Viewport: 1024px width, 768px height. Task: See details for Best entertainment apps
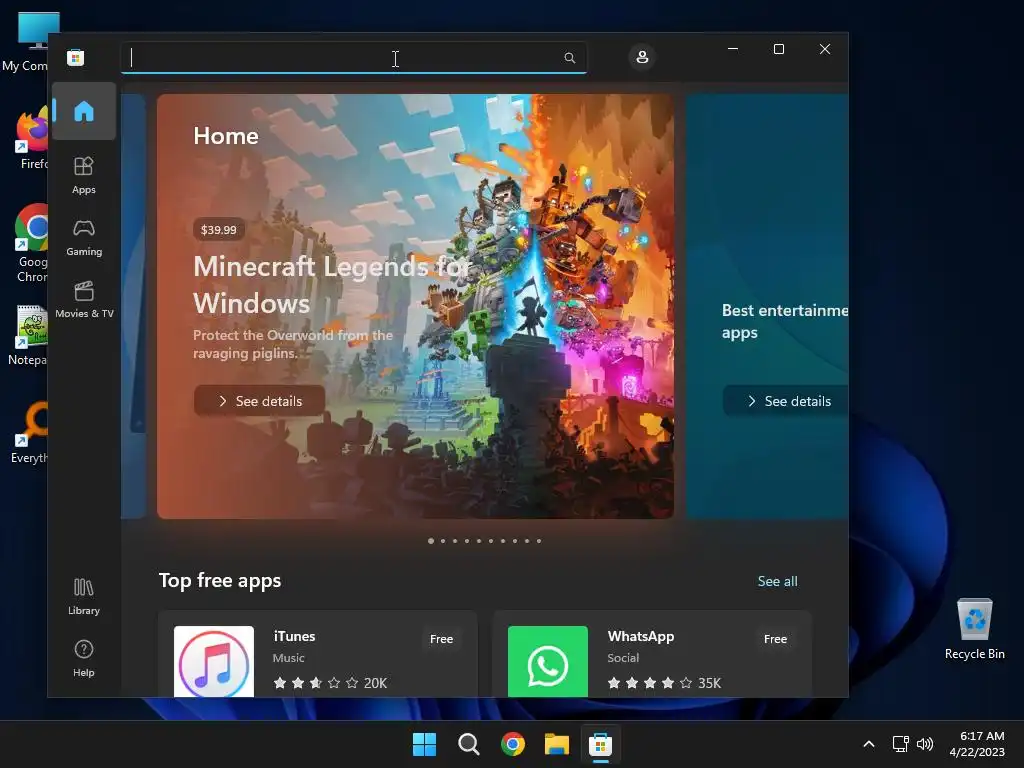[786, 401]
